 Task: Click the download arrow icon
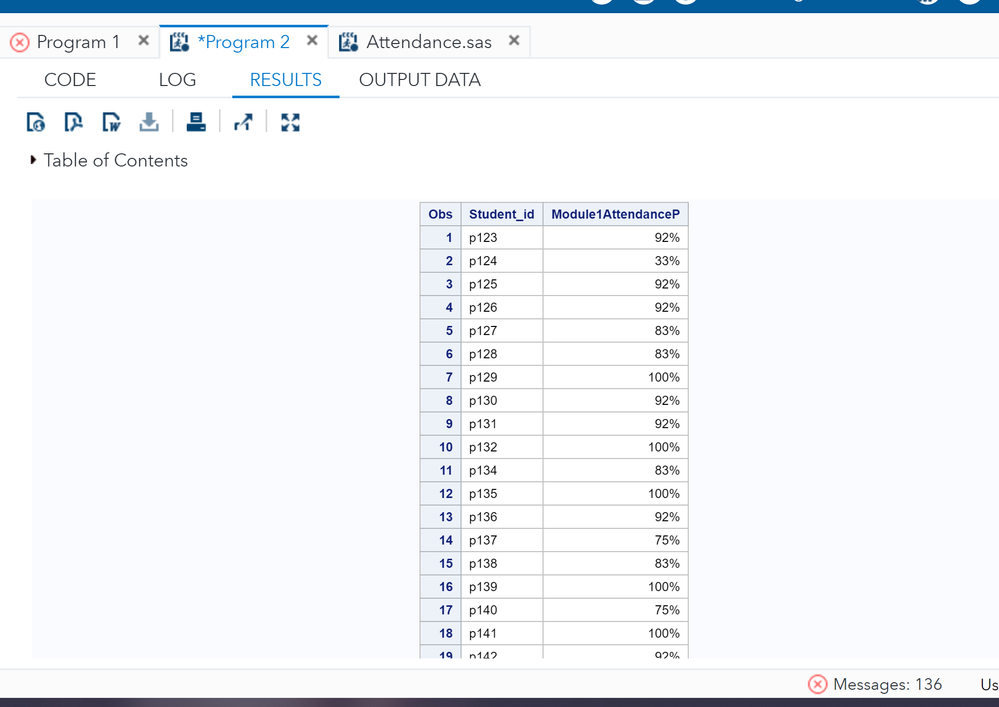(148, 122)
